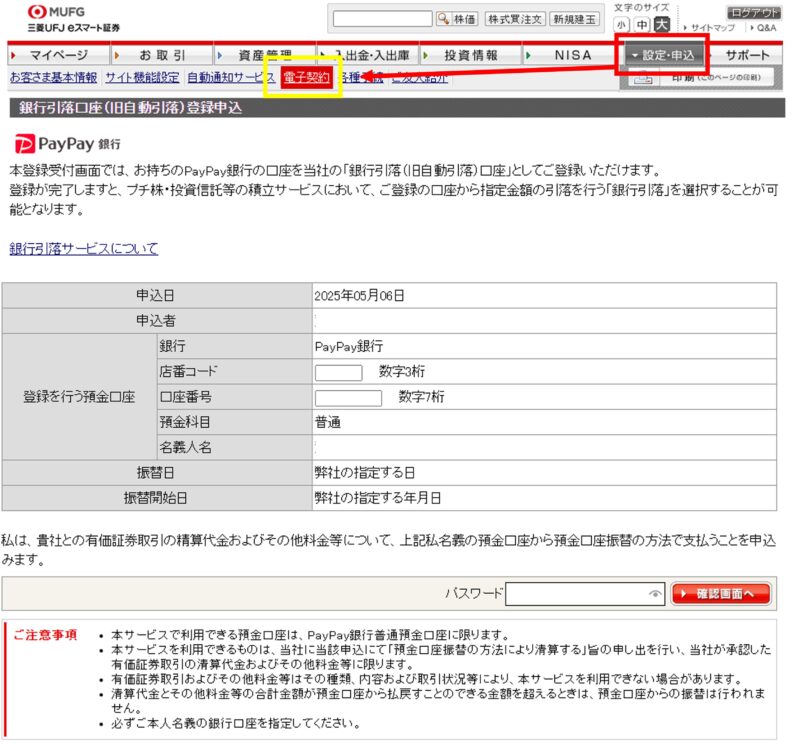Viewport: 800px width, 748px height.
Task: Open the 入出金・入出庫 menu
Action: (x=368, y=55)
